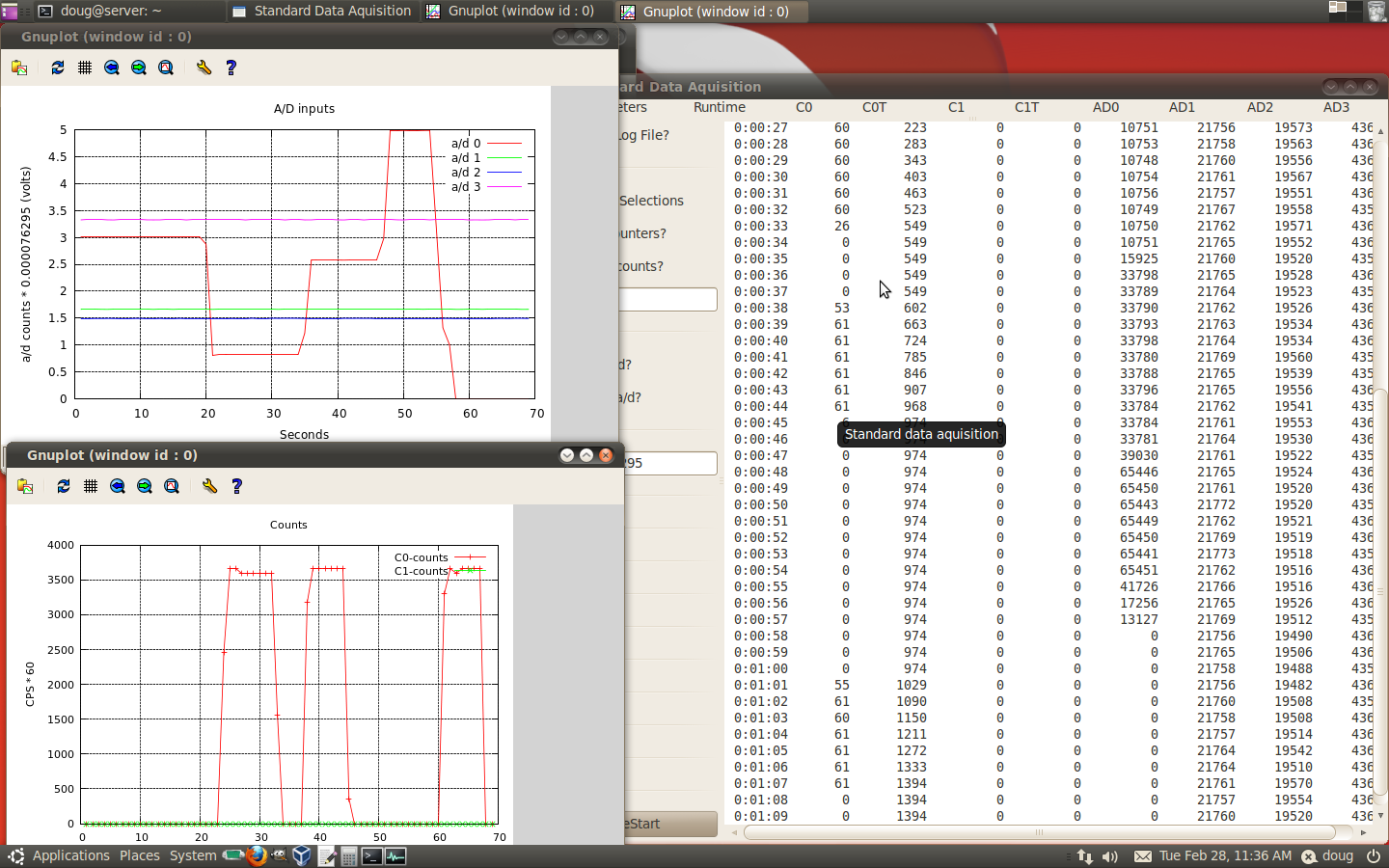Viewport: 1389px width, 868px height.
Task: Open the Applications menu
Action: click(71, 855)
